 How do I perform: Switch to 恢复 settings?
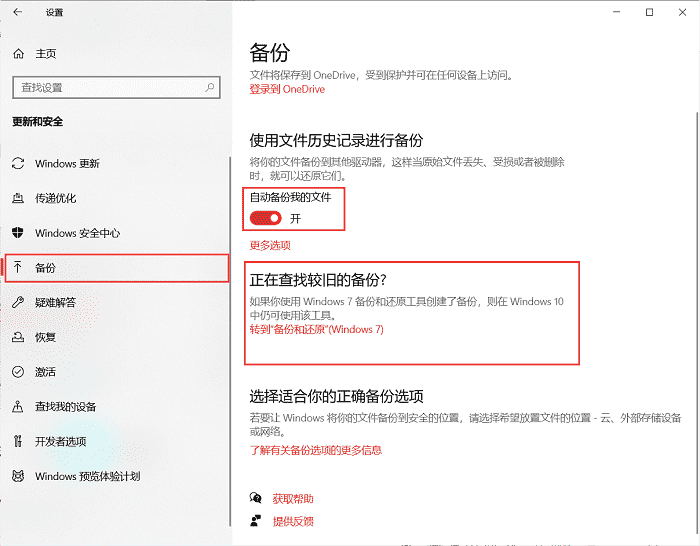click(46, 337)
